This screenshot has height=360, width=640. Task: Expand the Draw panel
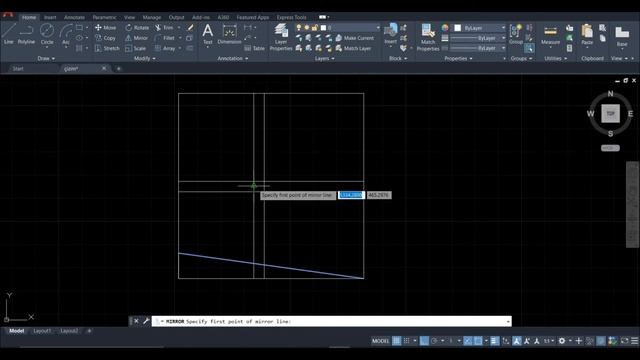pos(46,58)
